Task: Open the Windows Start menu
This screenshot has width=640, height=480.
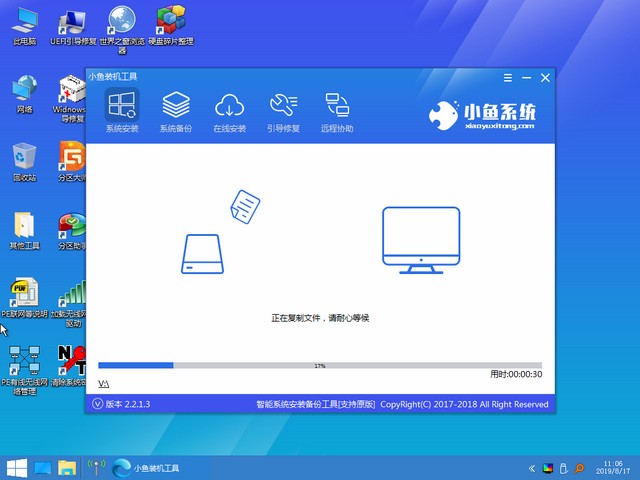Action: tap(17, 467)
